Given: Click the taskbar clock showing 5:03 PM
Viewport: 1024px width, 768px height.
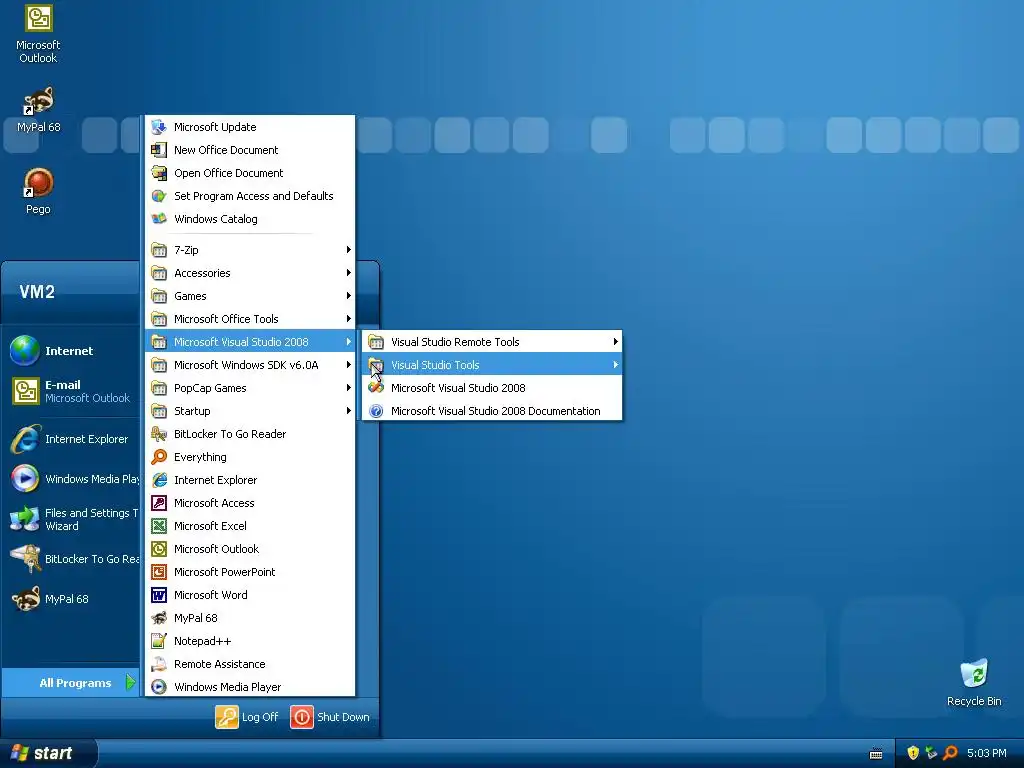Looking at the screenshot, I should pos(987,753).
